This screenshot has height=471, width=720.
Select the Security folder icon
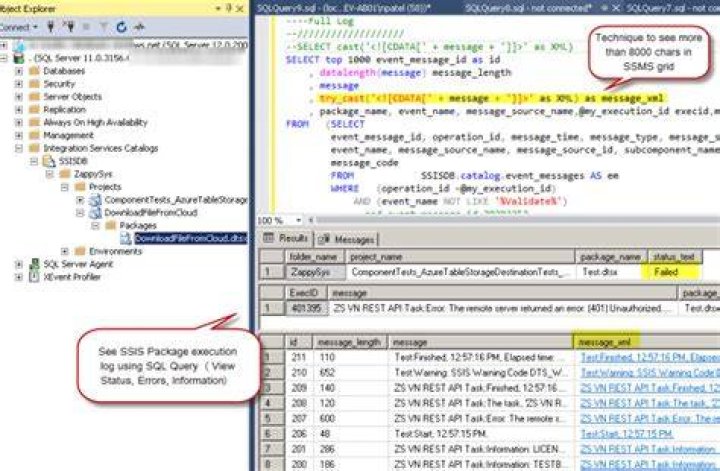(34, 84)
